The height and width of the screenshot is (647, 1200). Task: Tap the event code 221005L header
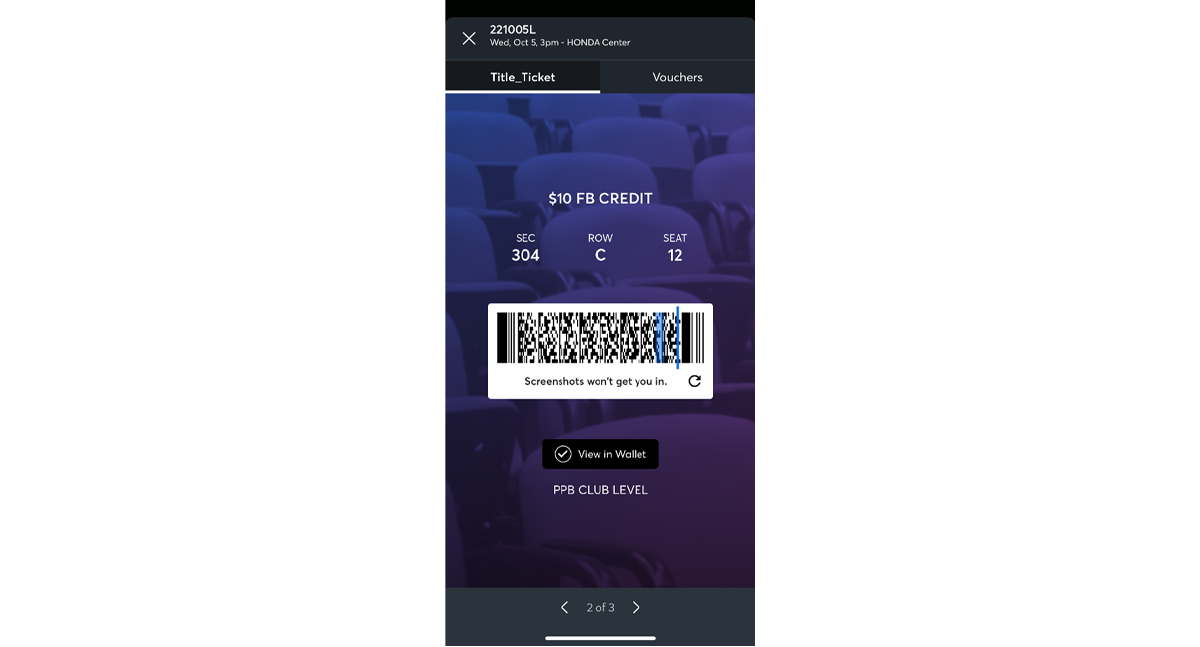click(x=513, y=29)
